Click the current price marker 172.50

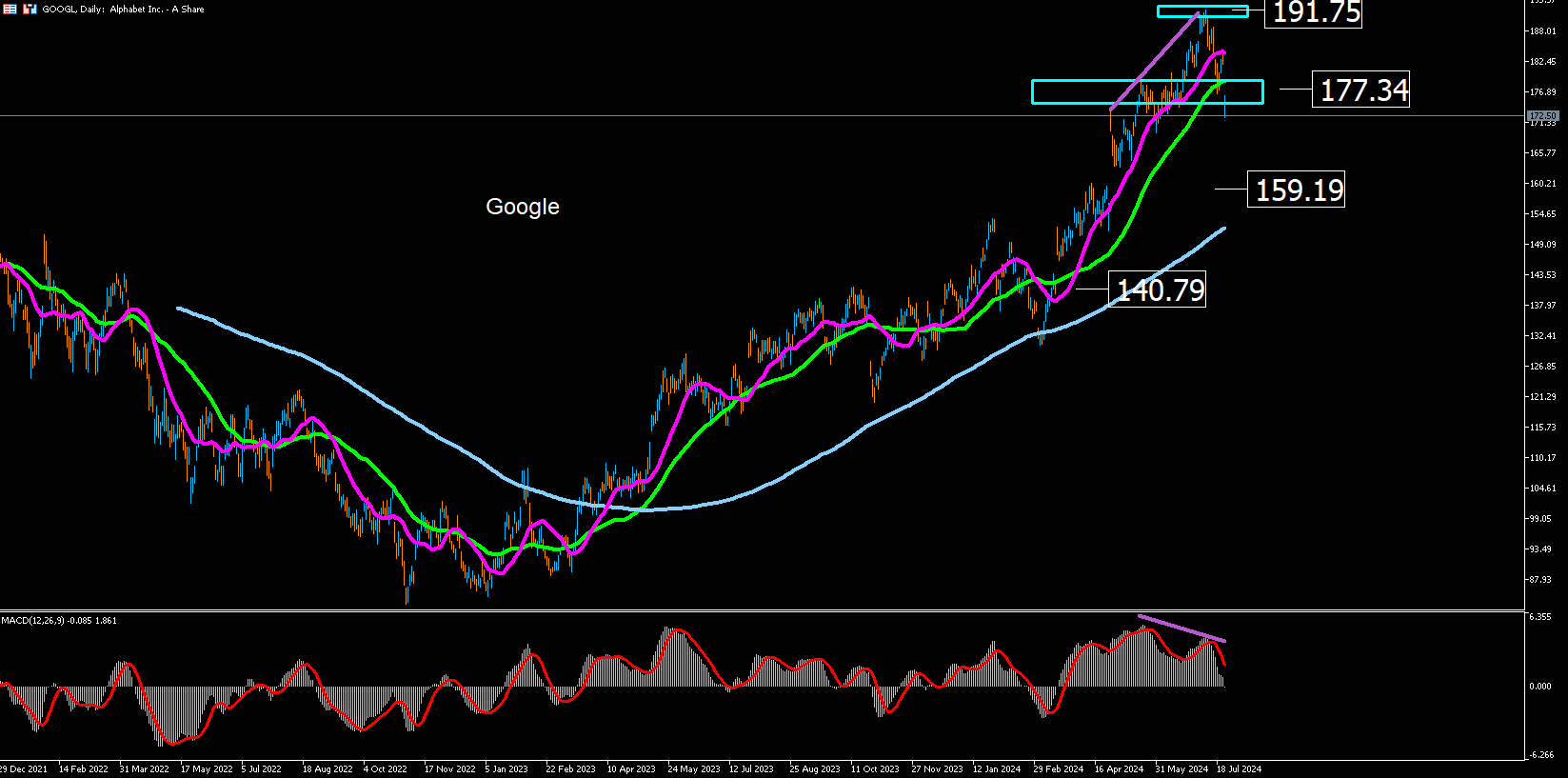coord(1542,116)
